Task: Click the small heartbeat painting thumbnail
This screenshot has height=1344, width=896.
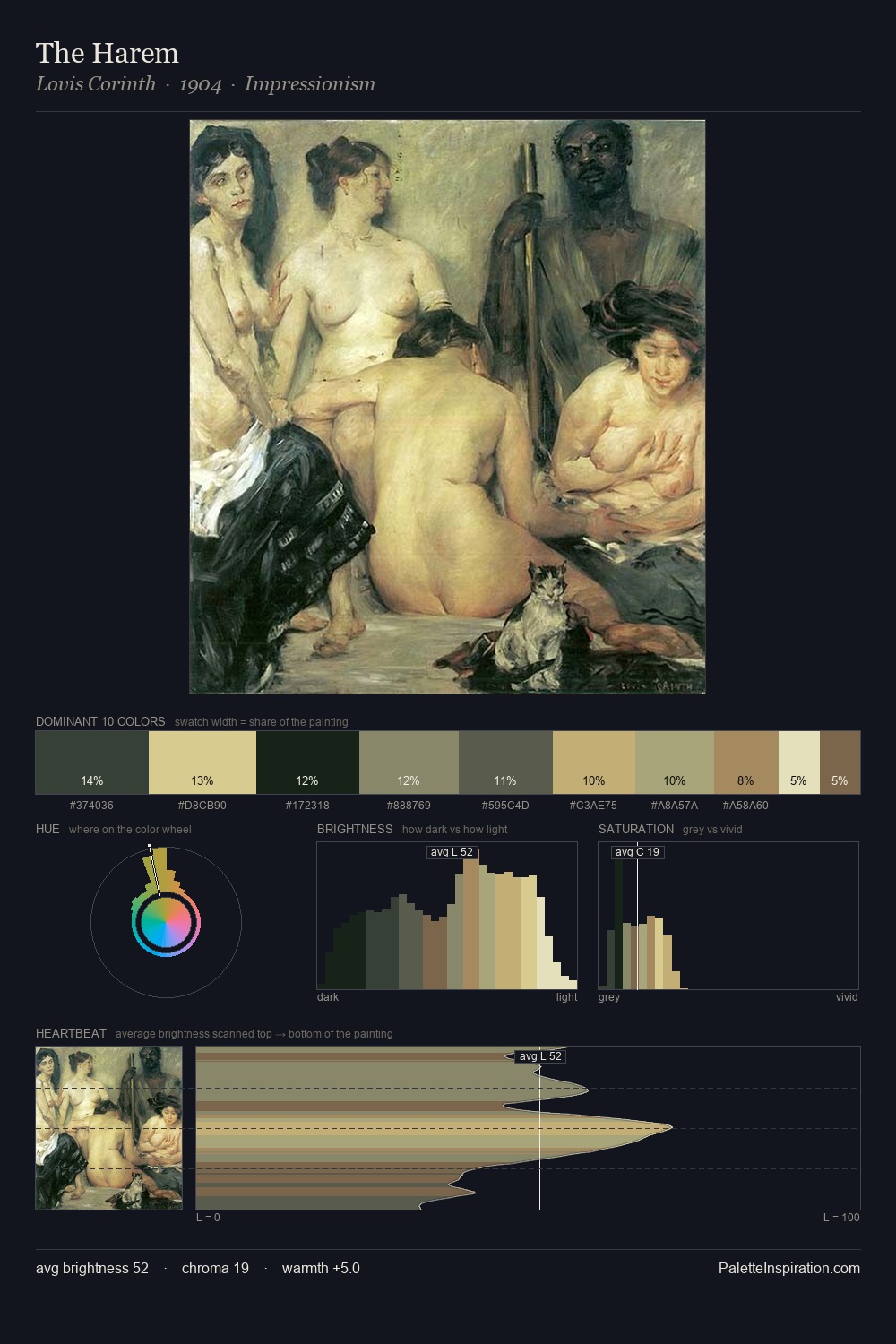Action: [x=109, y=1128]
